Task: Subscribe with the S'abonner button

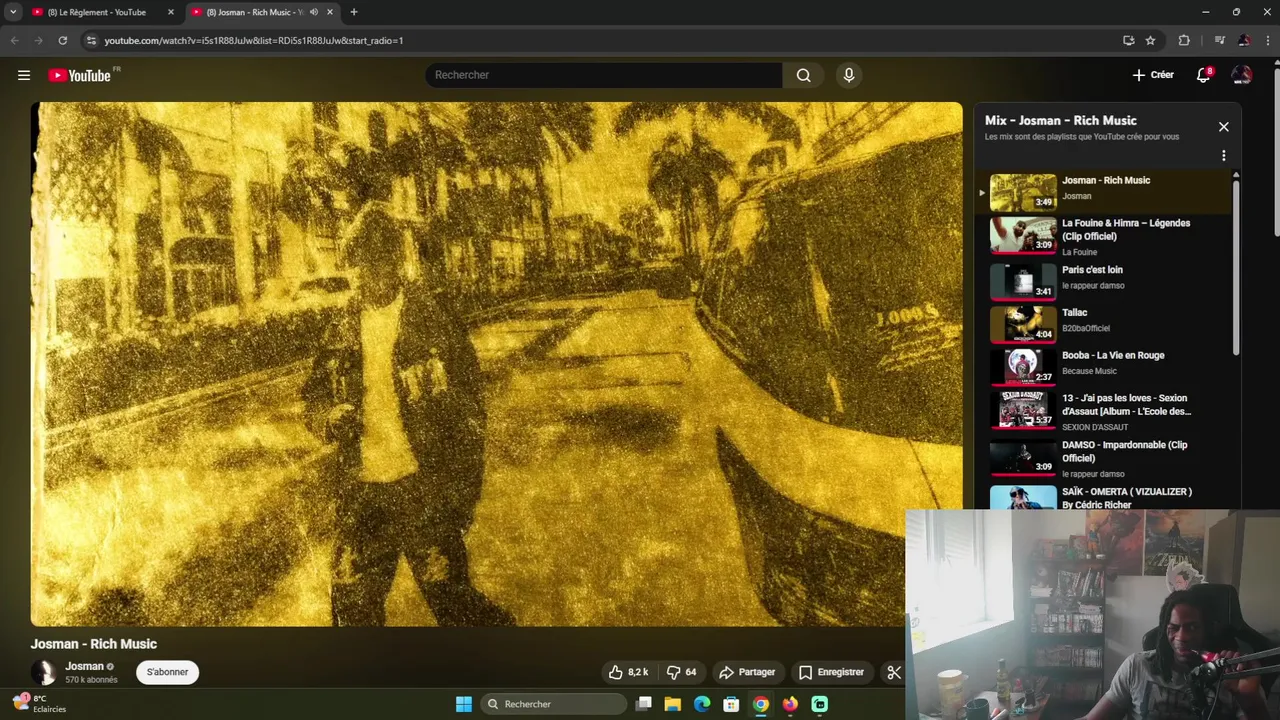Action: [x=167, y=672]
